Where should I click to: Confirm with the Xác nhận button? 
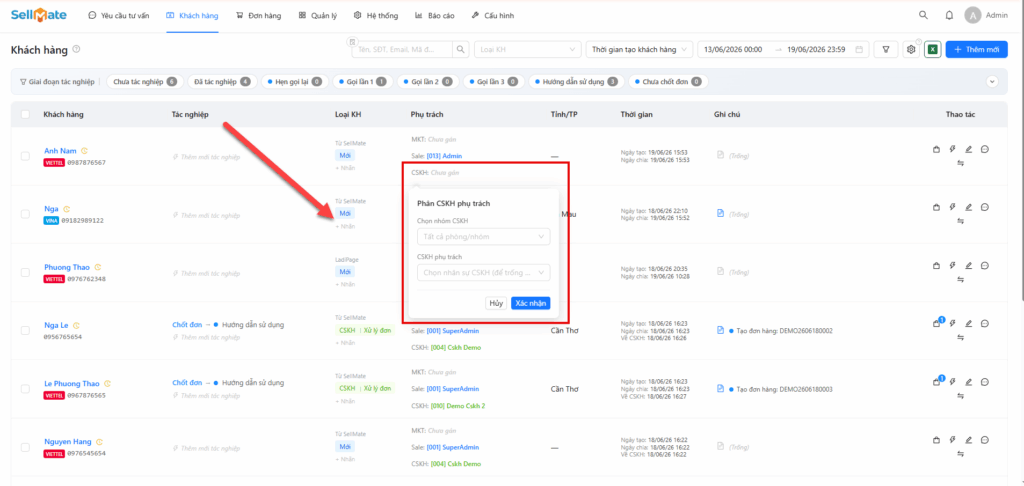[530, 303]
